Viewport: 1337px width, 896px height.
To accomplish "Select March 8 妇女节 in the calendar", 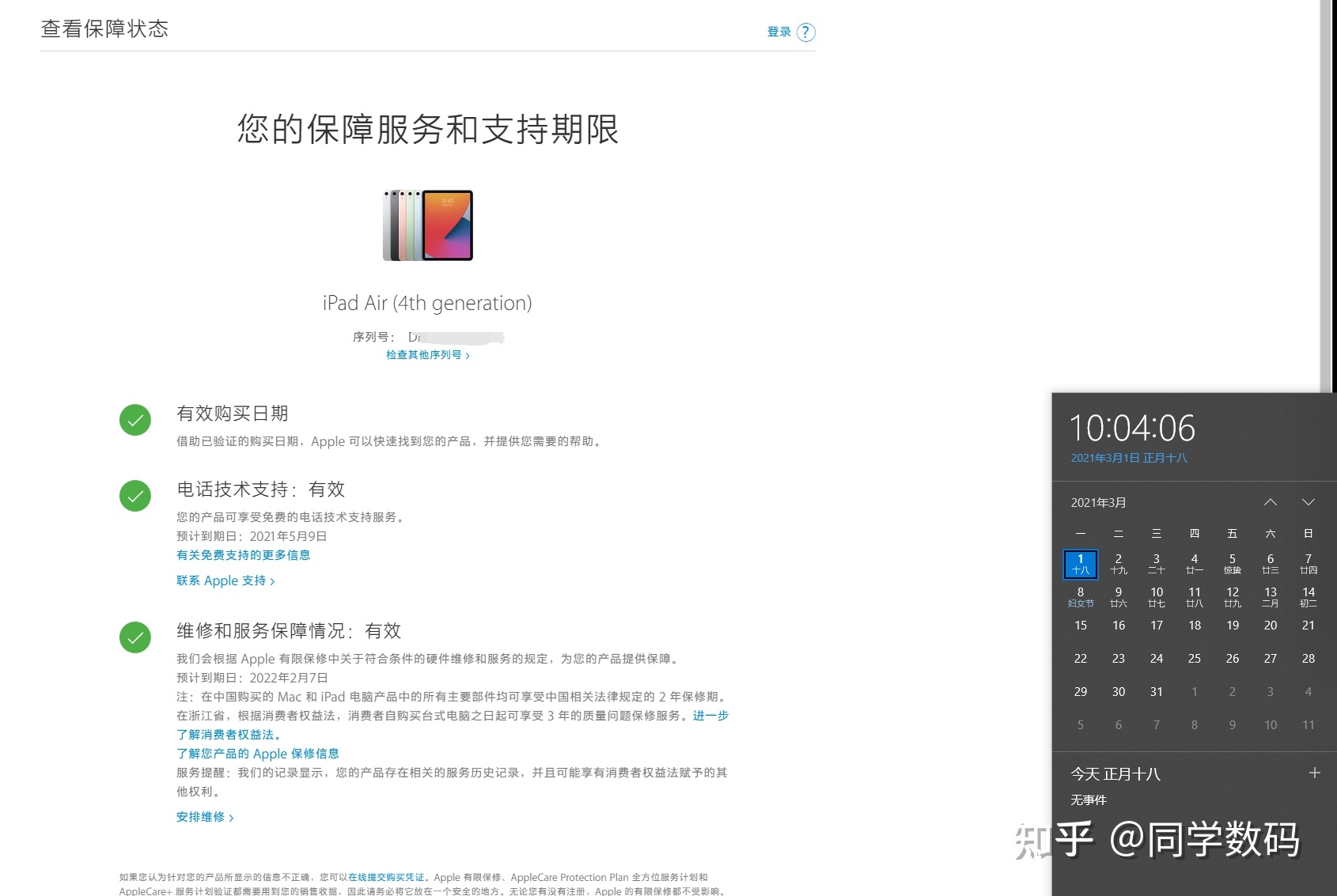I will 1081,597.
